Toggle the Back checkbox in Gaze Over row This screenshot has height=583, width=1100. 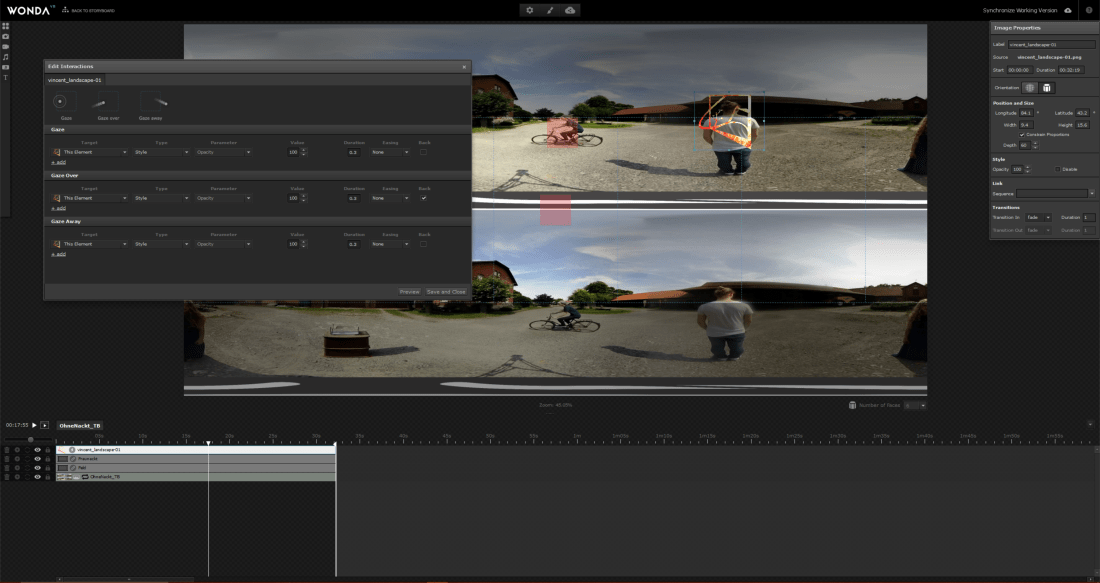[x=424, y=198]
